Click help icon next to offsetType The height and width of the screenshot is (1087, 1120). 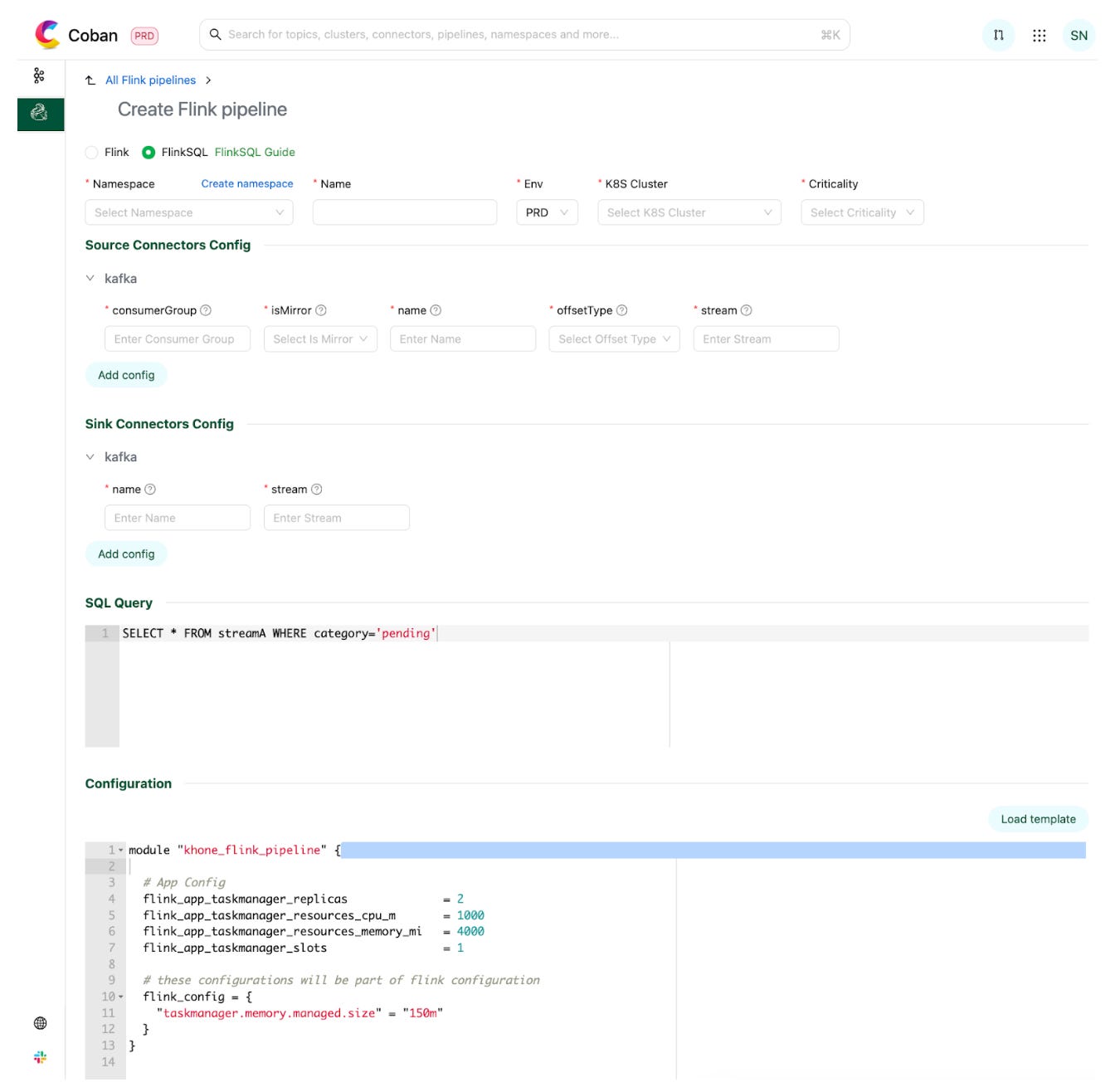click(x=621, y=310)
